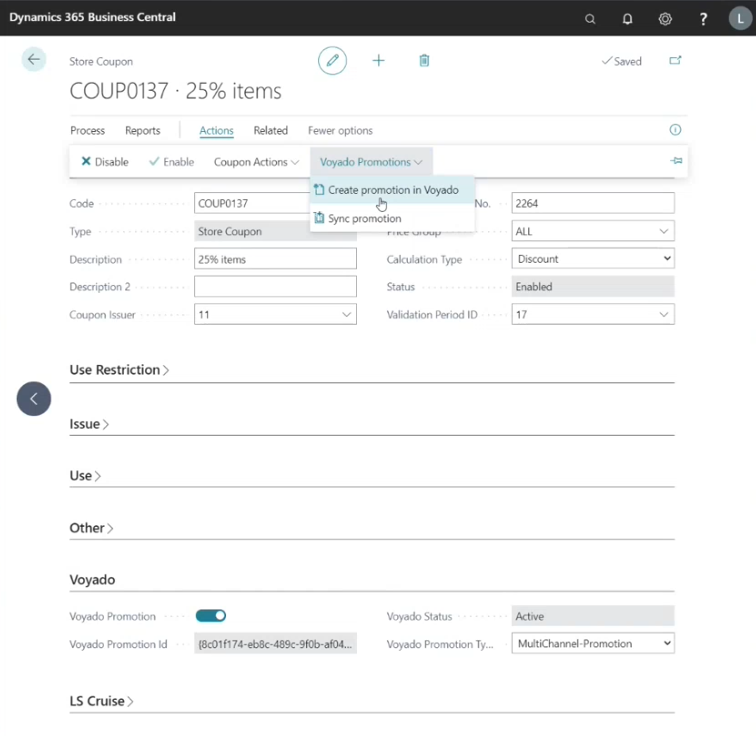Expand the Issue section
756x736 pixels.
click(x=89, y=424)
